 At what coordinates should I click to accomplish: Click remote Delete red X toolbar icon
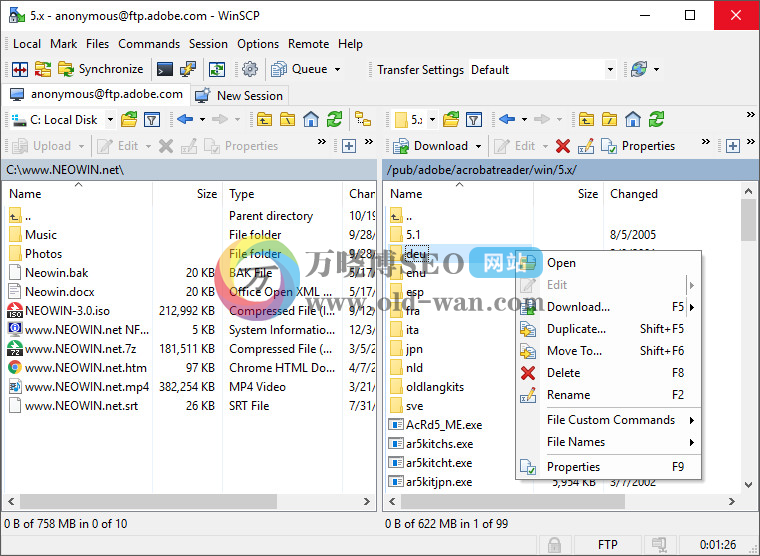[x=563, y=146]
